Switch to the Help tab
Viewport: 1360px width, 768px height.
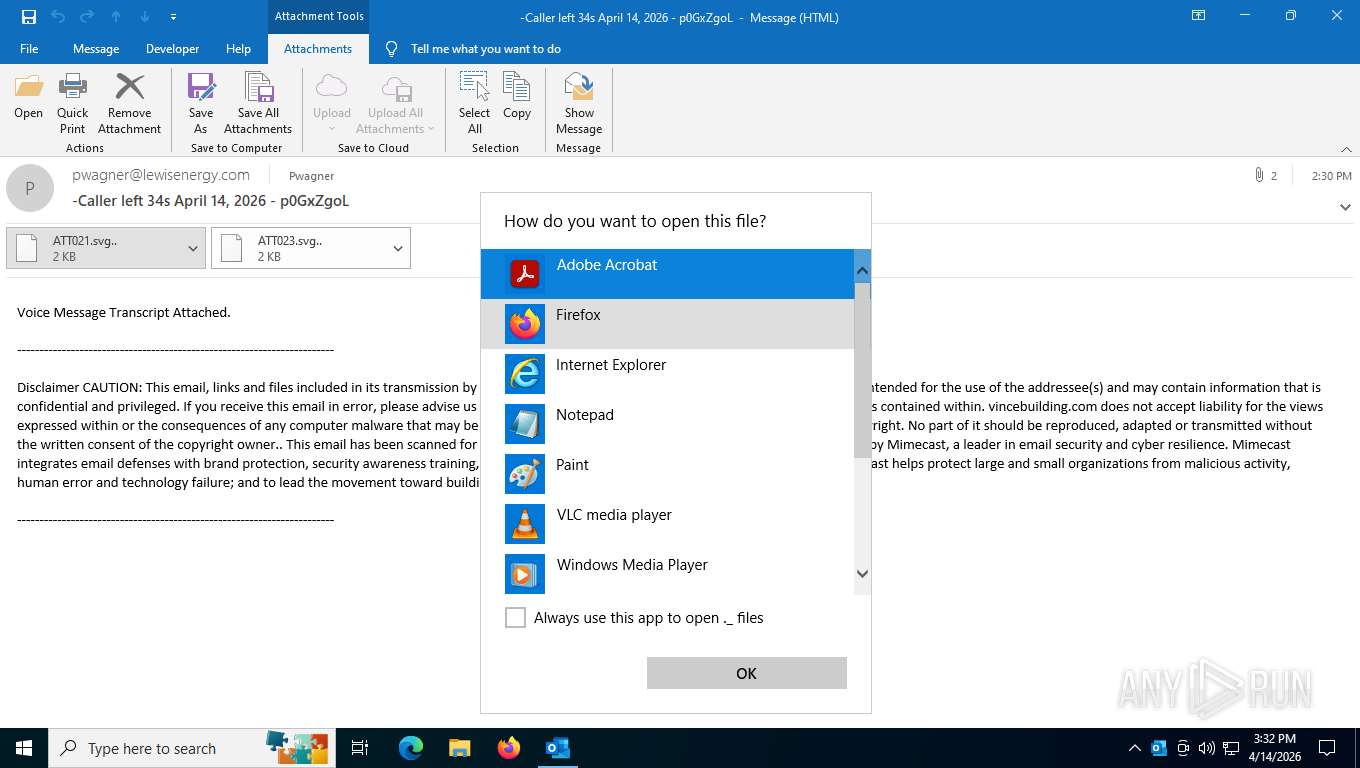pos(238,48)
